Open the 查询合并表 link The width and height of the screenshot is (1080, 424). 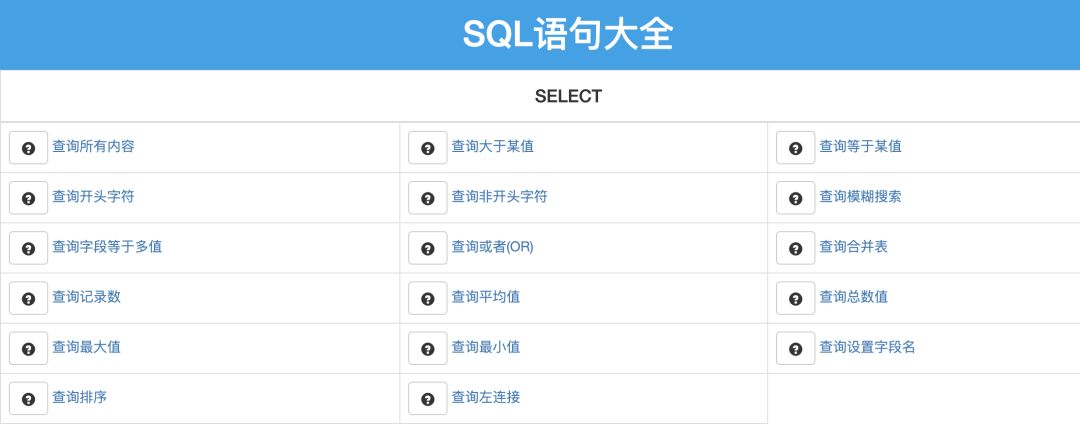(x=853, y=246)
